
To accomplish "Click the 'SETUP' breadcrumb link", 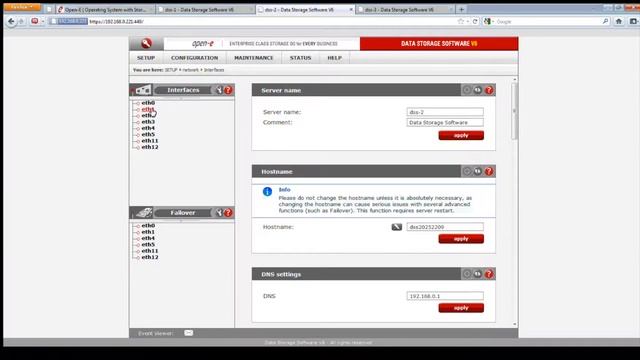I will [x=171, y=70].
